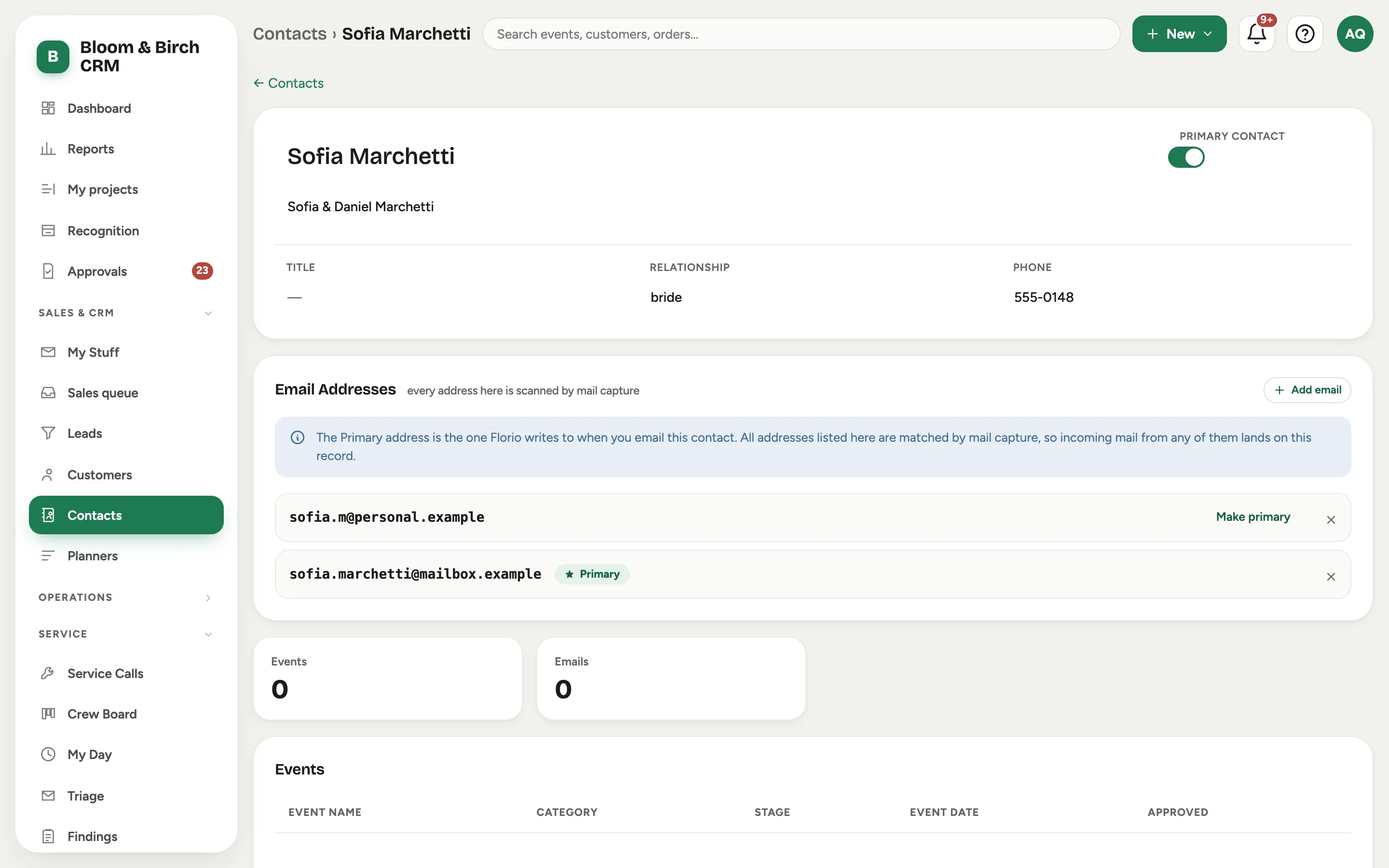
Task: Click the Crew Board icon
Action: [x=48, y=714]
